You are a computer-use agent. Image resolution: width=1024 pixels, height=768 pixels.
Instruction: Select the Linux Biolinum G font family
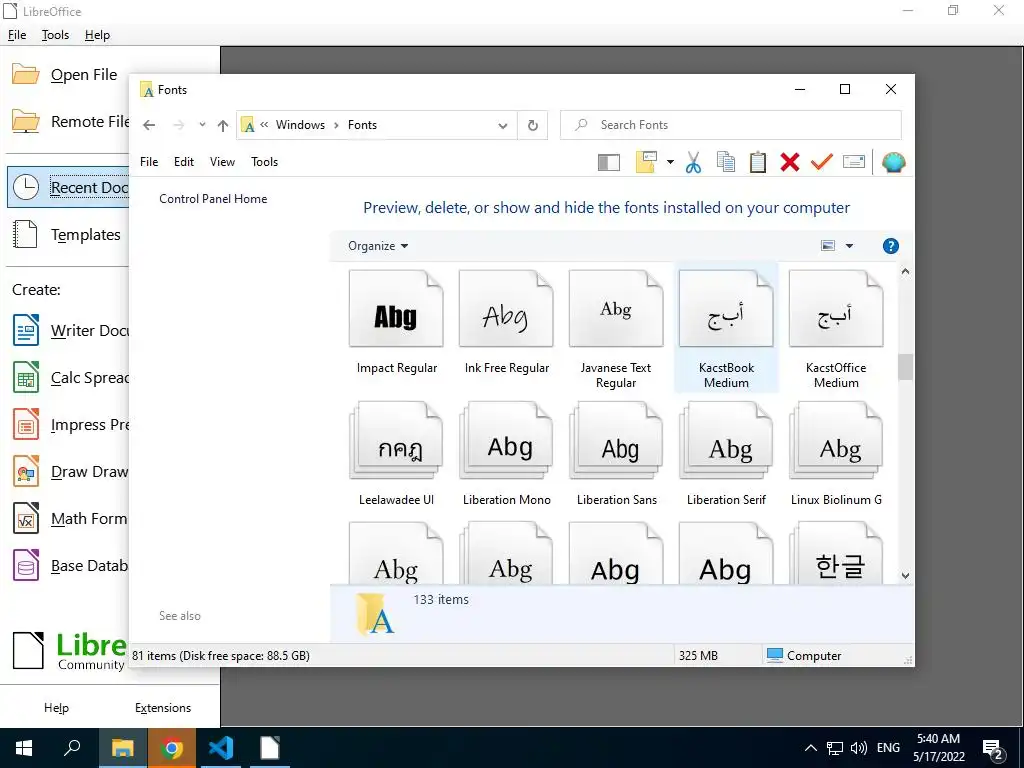click(x=836, y=455)
